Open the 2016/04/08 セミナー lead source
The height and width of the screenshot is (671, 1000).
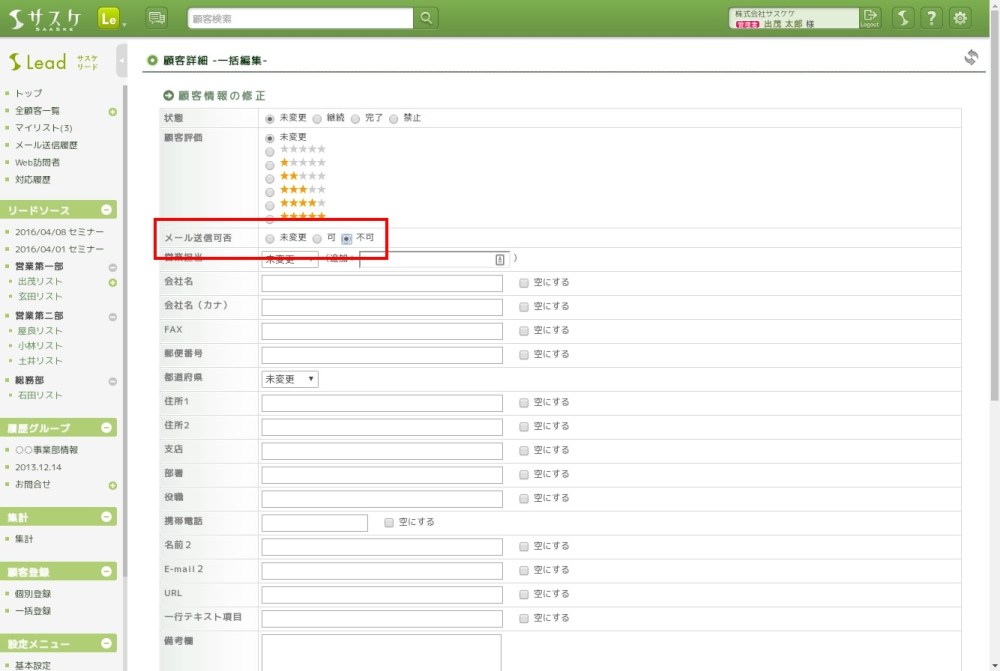pyautogui.click(x=59, y=232)
